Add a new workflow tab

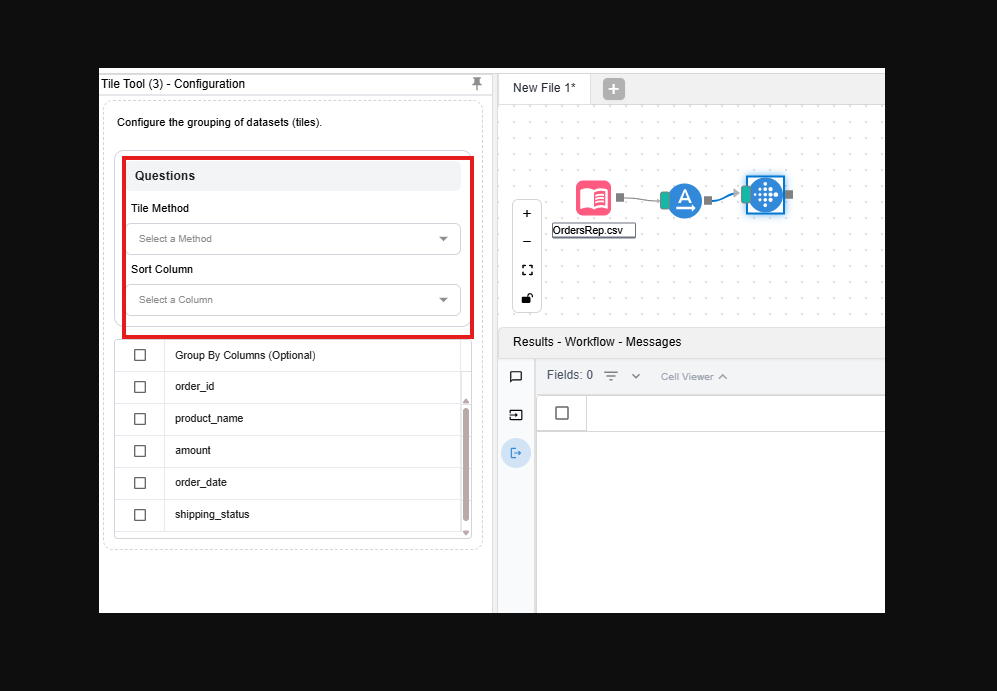614,89
